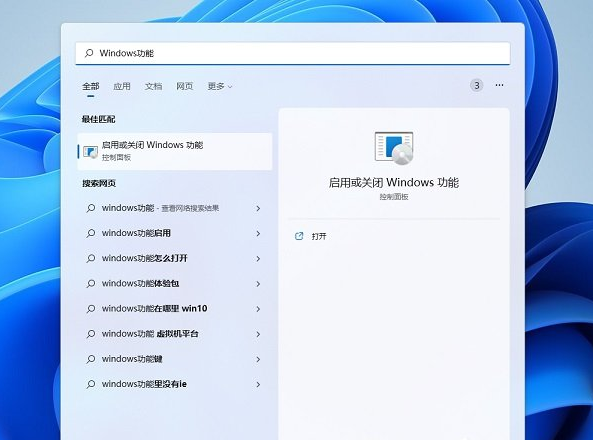The image size is (593, 440).
Task: Select suggestion windows功能键
Action: point(175,359)
